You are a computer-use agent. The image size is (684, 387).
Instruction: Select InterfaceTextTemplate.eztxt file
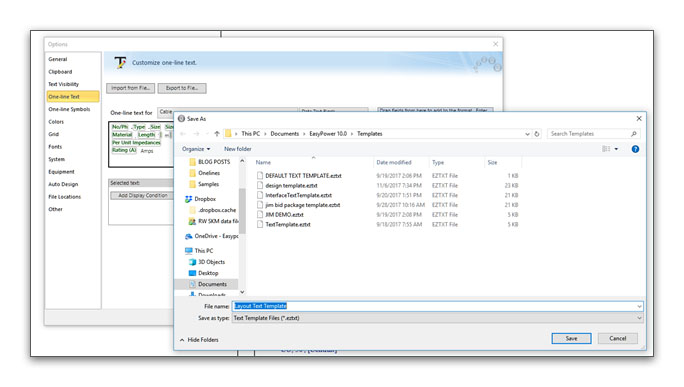[298, 195]
